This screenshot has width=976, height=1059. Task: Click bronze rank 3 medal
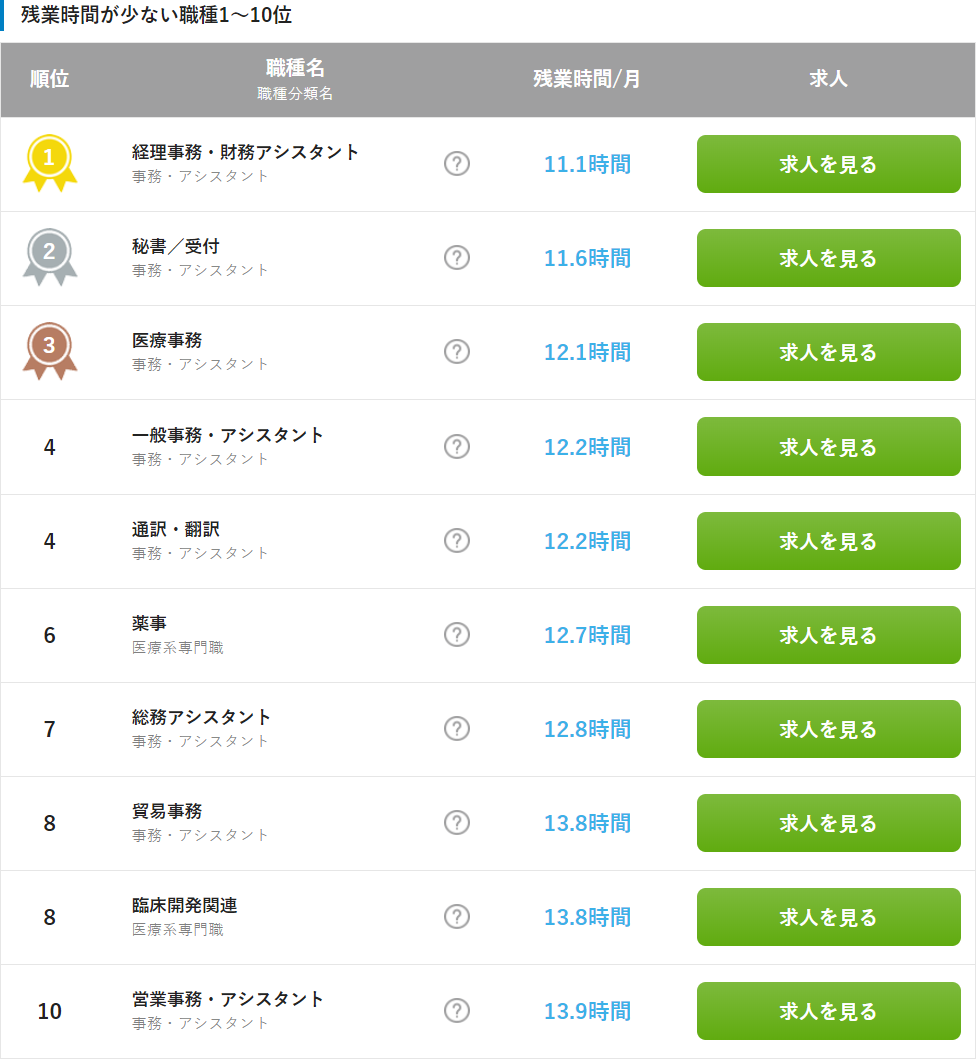click(x=49, y=349)
